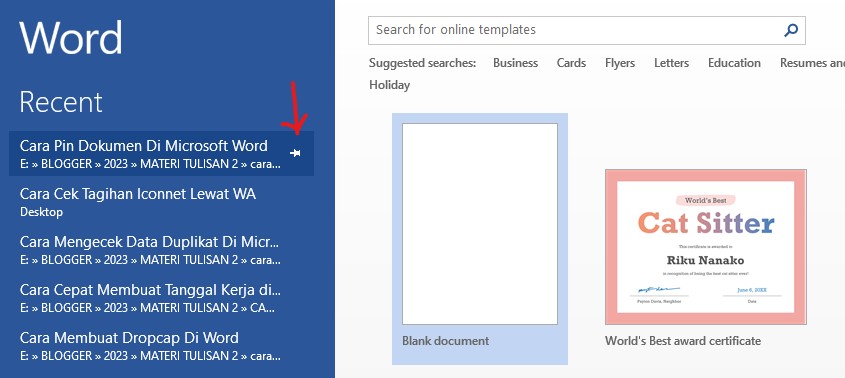Click the World's Best award certificate caption
The width and height of the screenshot is (845, 378).
tap(683, 341)
